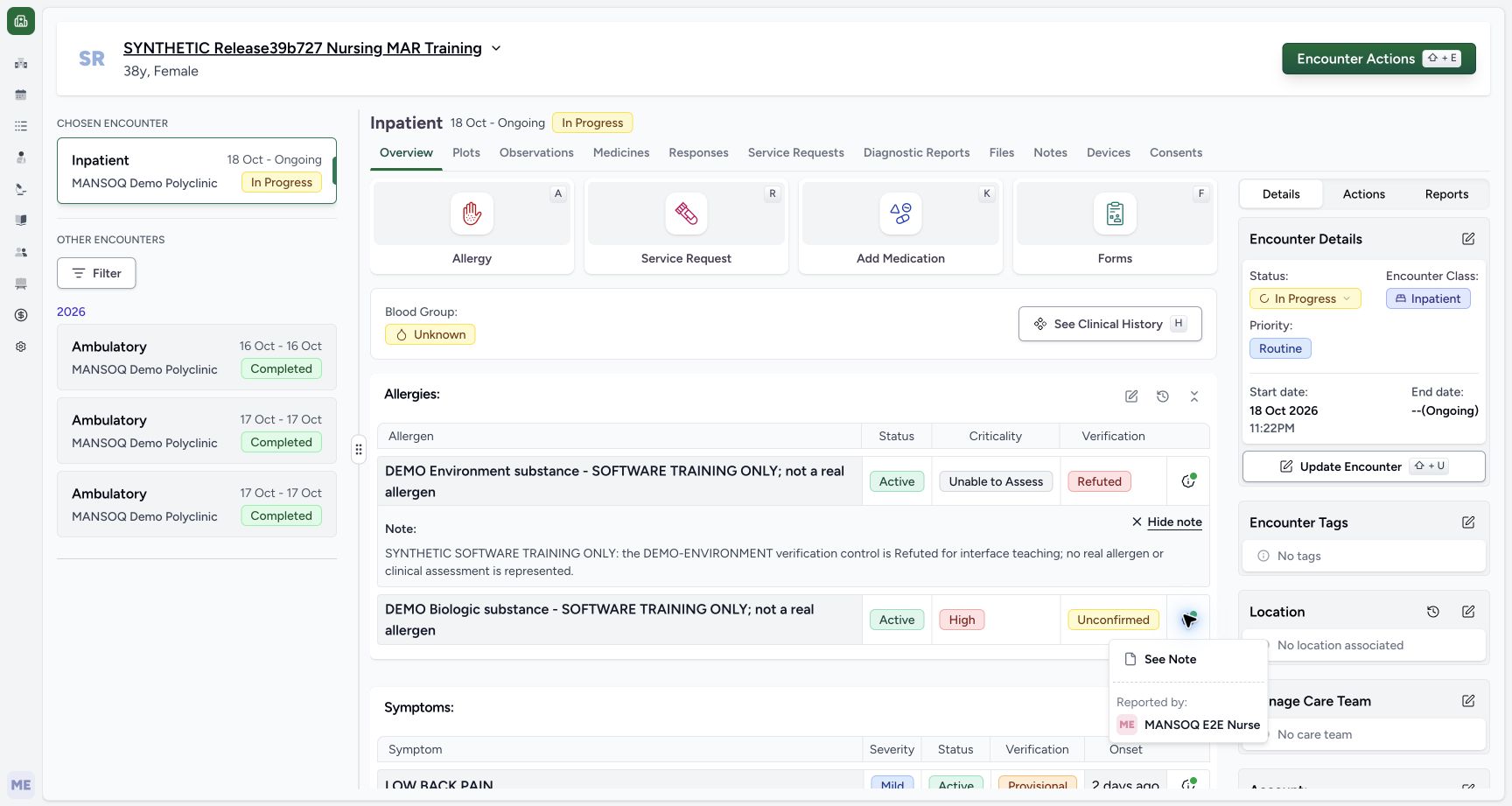The image size is (1512, 806).
Task: Click the ME user avatar
Action: [21, 785]
